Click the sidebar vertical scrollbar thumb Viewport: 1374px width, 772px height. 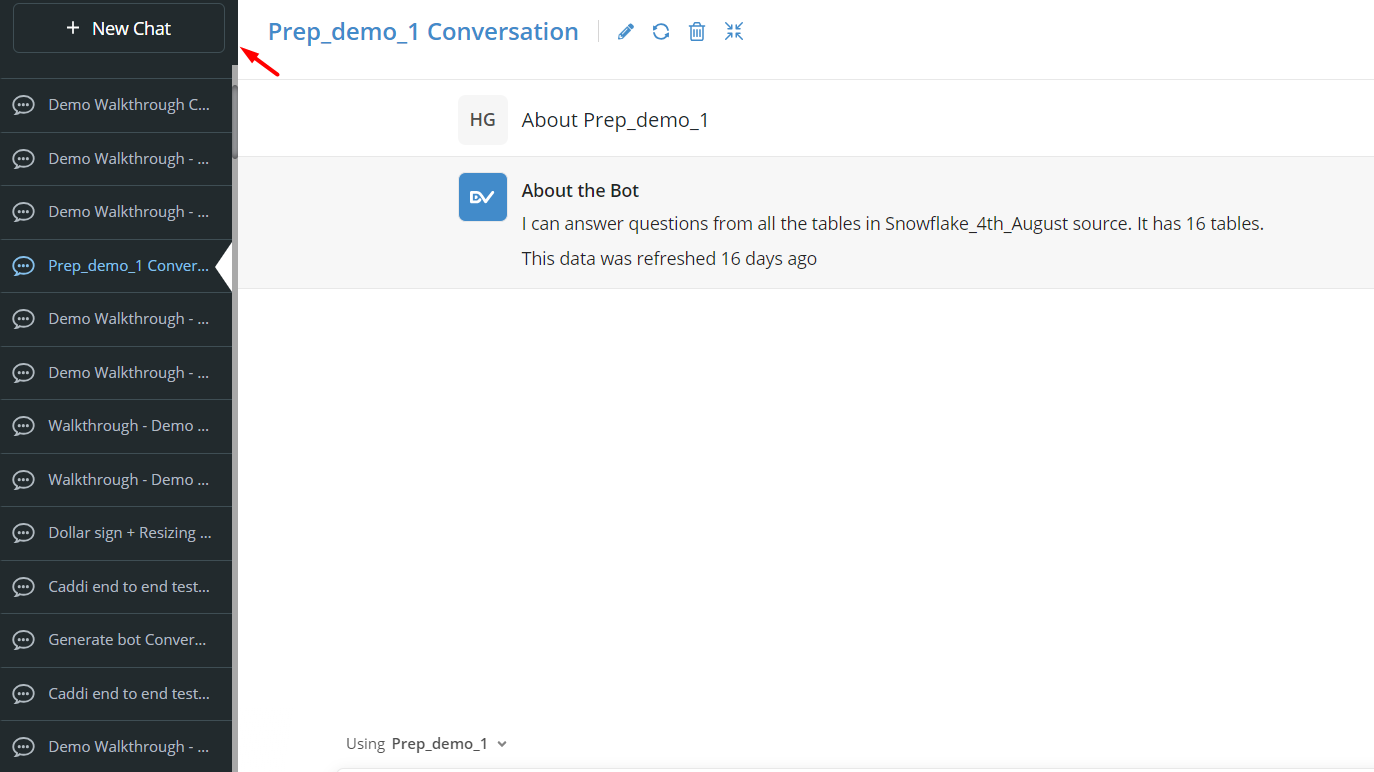click(x=235, y=120)
